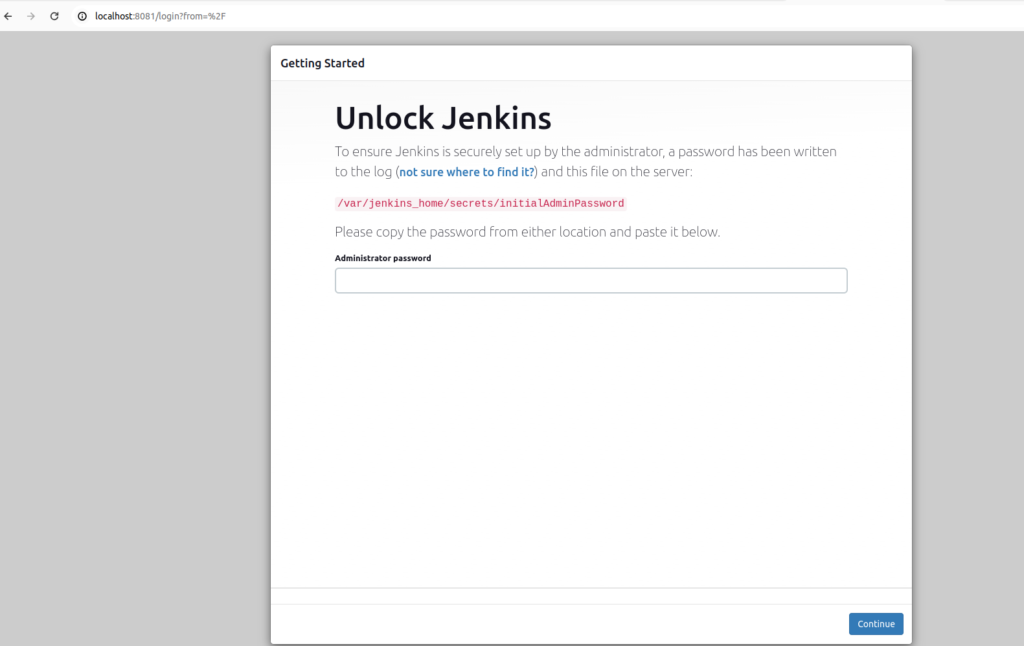Open the 'not sure where to find it?' link
1024x646 pixels.
pyautogui.click(x=467, y=172)
